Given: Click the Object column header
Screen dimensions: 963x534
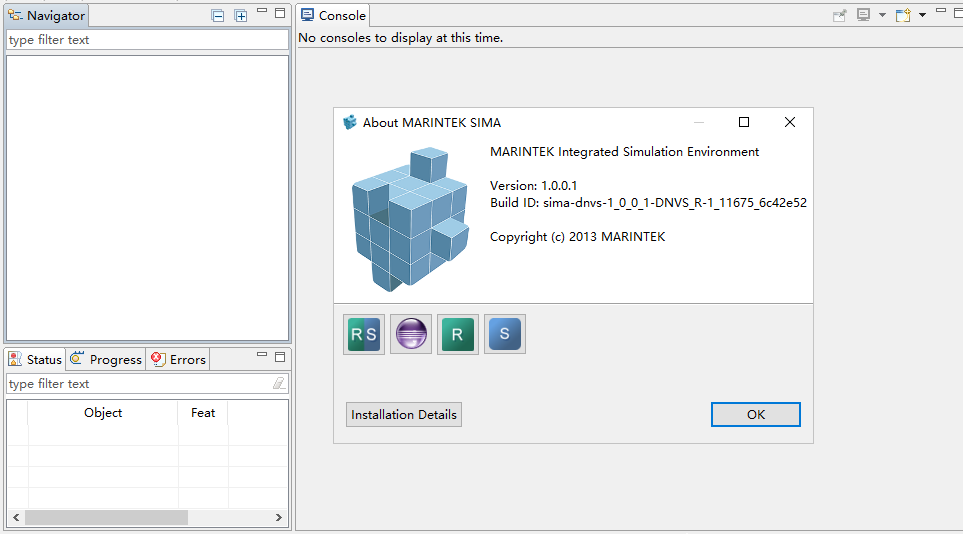Looking at the screenshot, I should (103, 412).
